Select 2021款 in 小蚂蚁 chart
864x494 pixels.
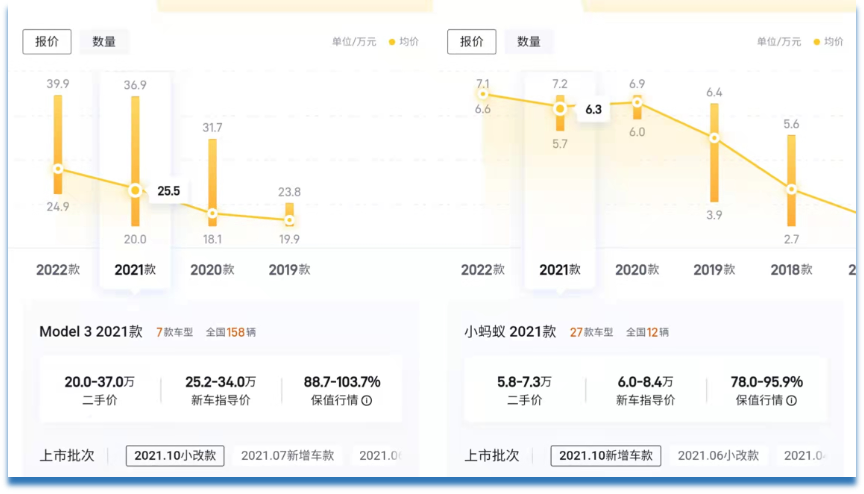click(x=560, y=270)
